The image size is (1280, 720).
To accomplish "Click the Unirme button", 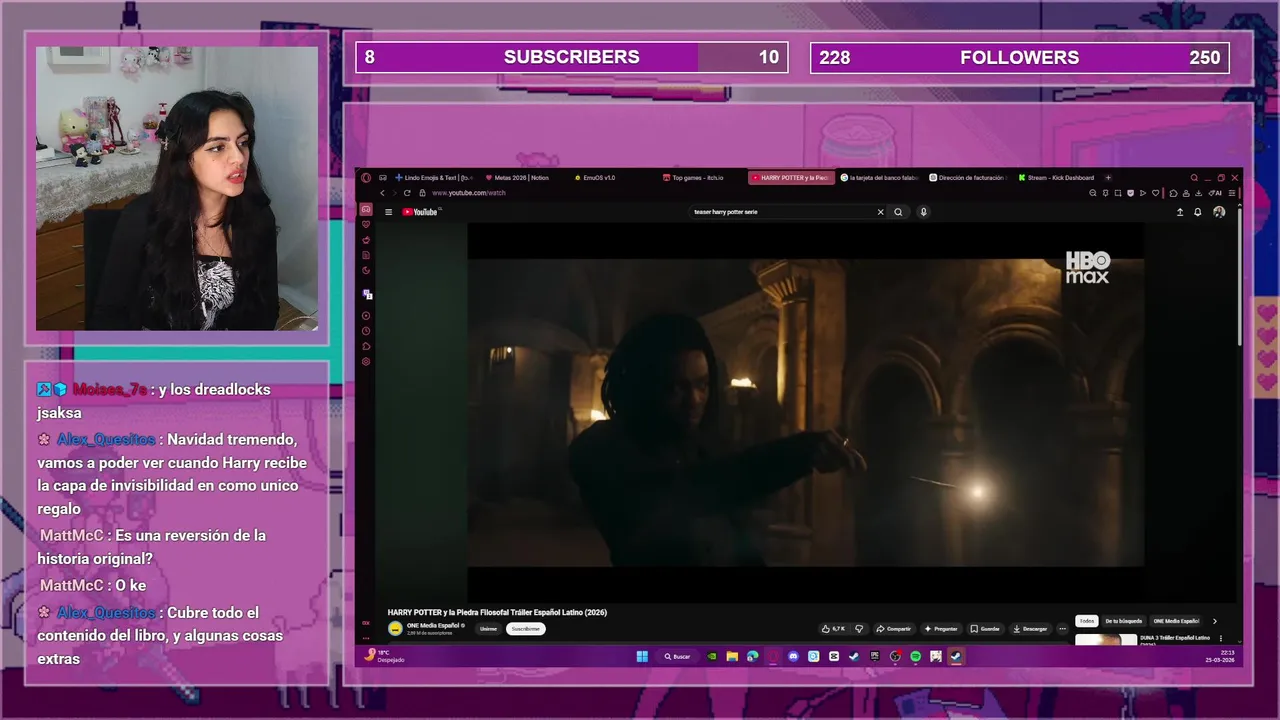I will click(x=488, y=629).
